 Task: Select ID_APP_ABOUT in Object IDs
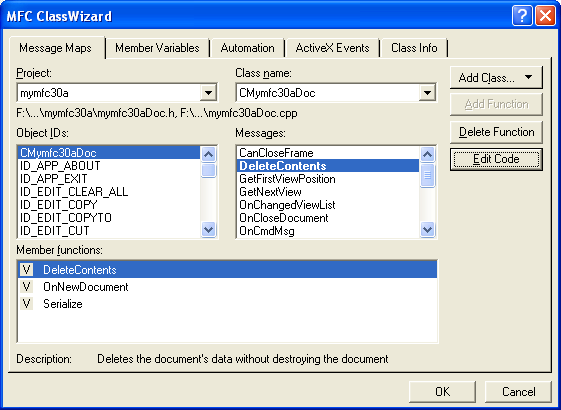109,166
